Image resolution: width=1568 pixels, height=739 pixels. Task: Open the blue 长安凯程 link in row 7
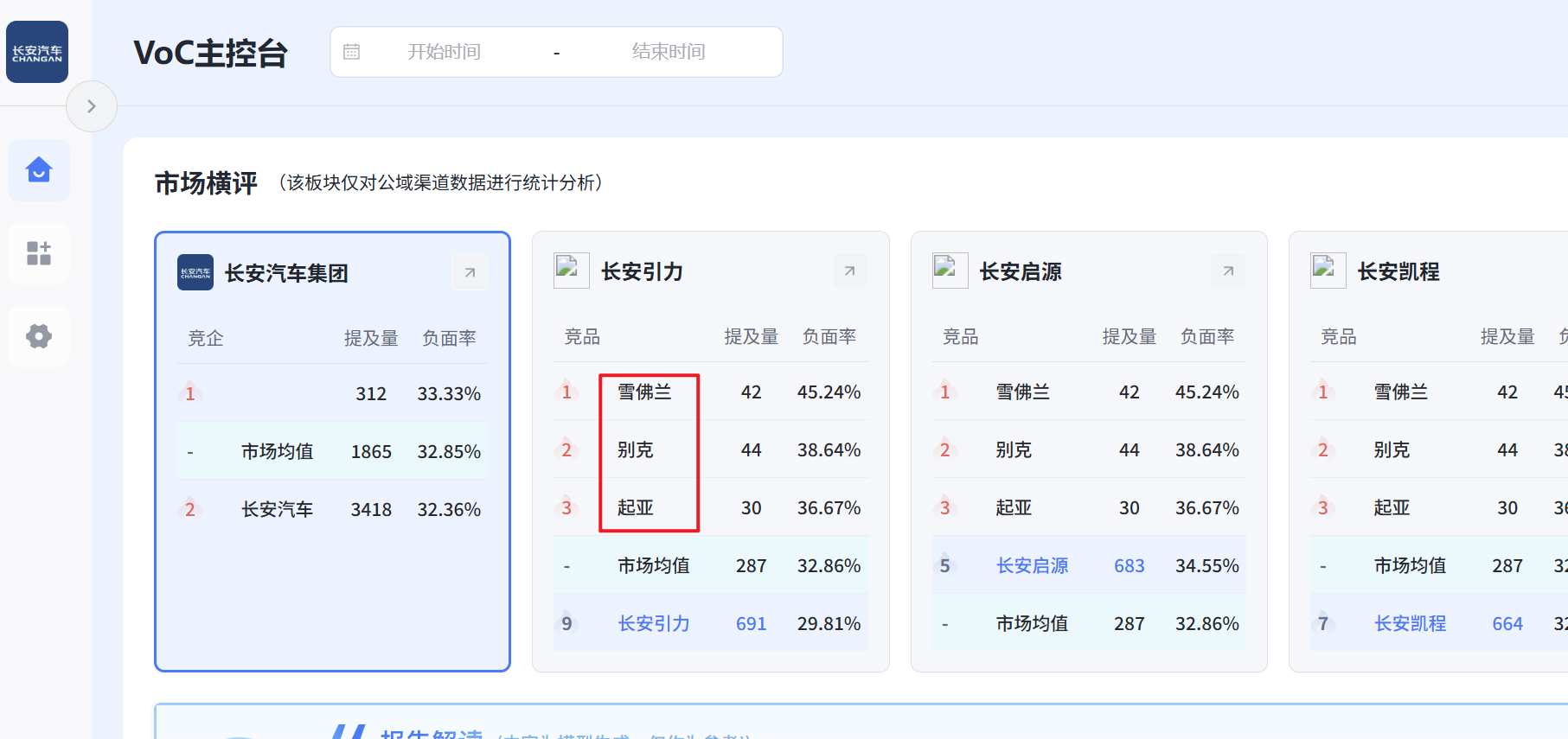[x=1410, y=623]
